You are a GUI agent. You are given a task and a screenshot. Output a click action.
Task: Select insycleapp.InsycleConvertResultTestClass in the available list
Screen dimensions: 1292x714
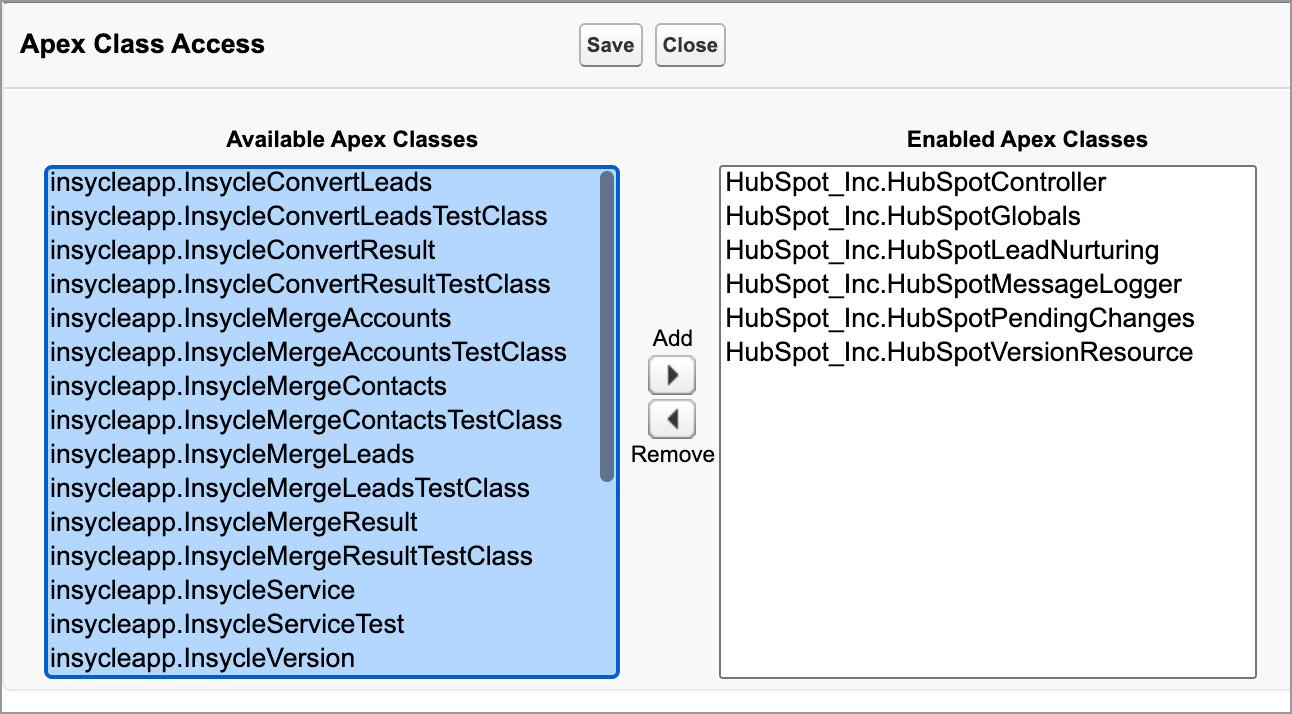click(298, 284)
